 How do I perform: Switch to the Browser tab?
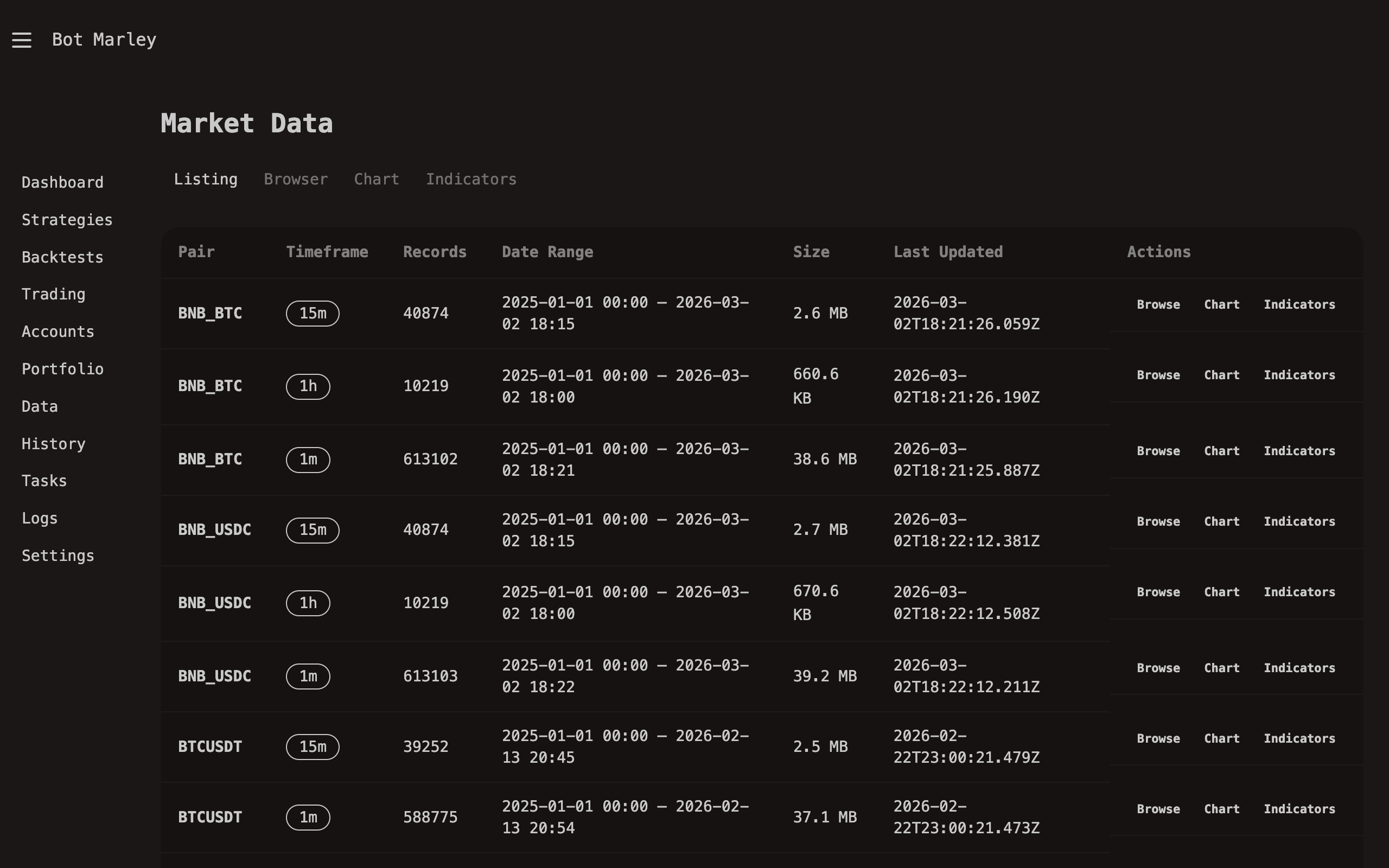click(295, 178)
